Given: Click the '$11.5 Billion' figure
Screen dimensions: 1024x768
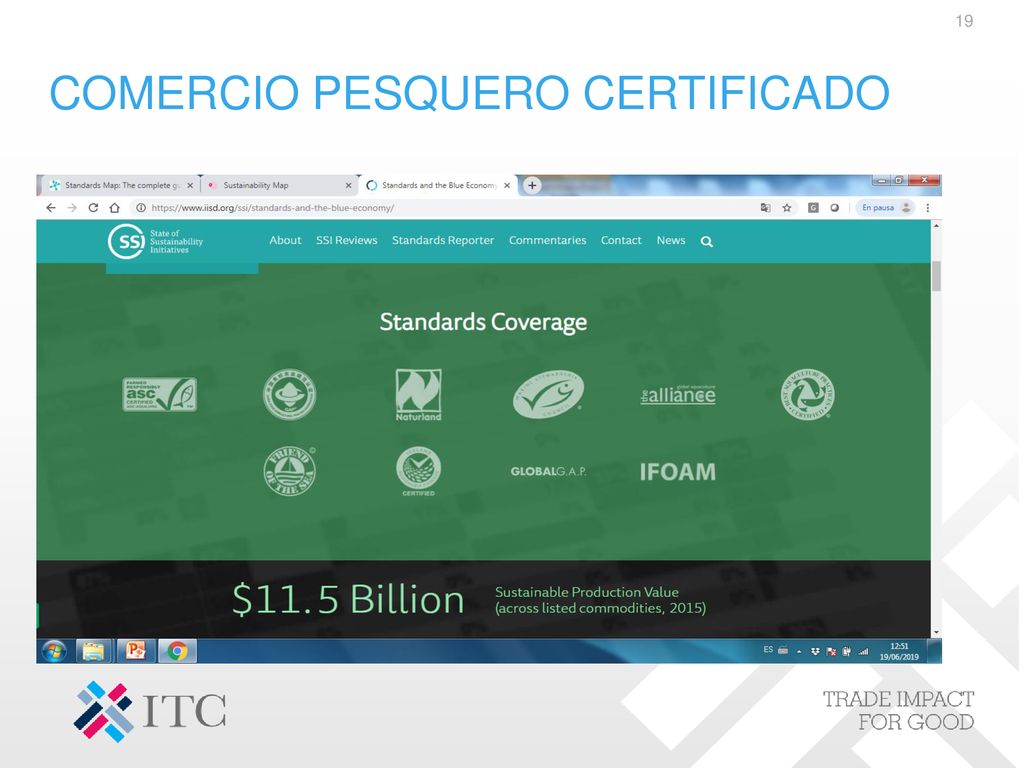Looking at the screenshot, I should 348,600.
